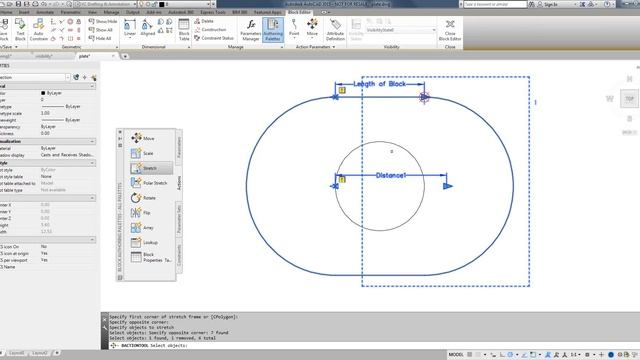
Task: Collapse the 3D Visualization properties section
Action: pos(92,141)
